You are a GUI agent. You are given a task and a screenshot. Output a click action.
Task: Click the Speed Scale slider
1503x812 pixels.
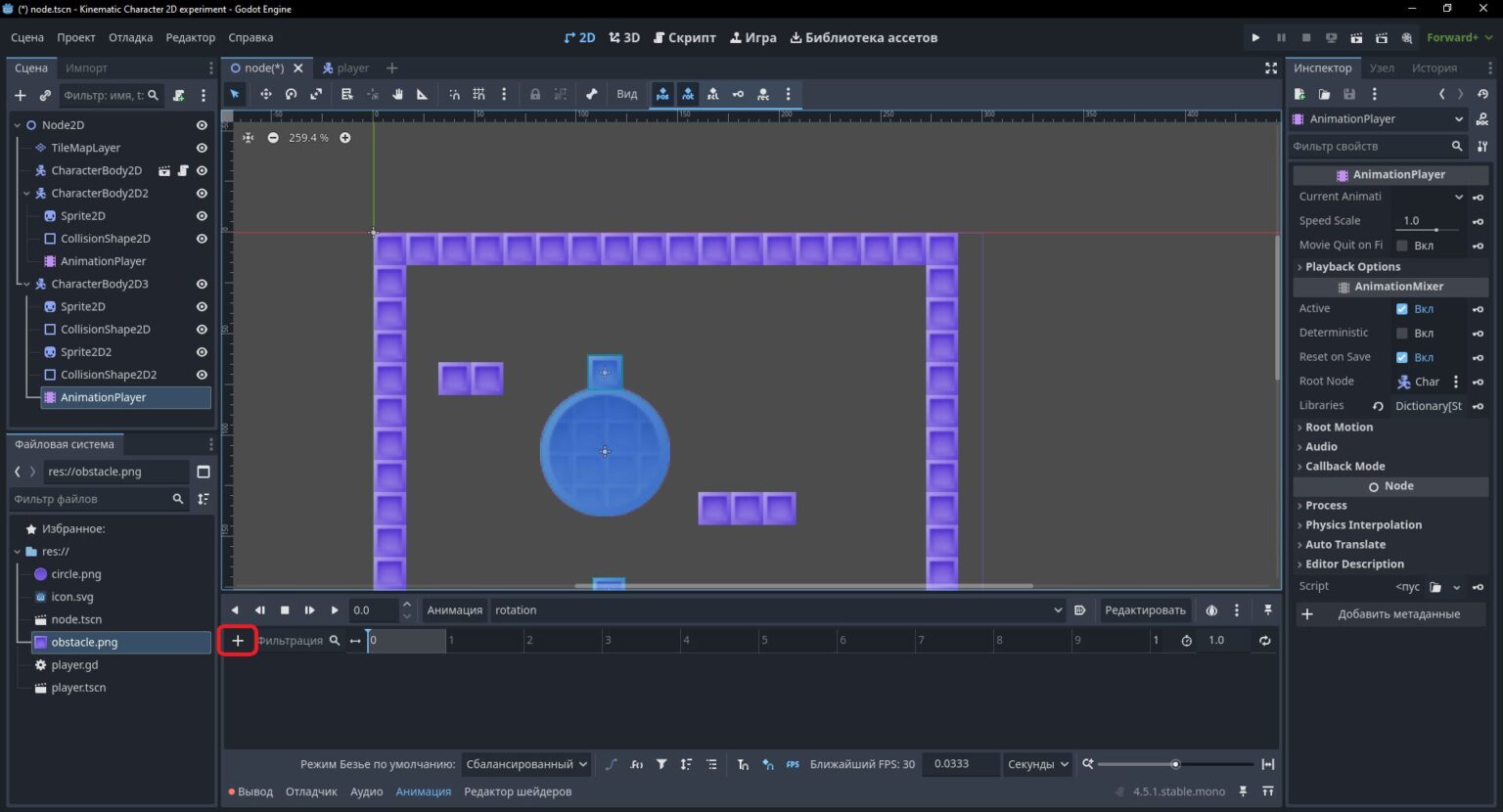[1428, 230]
